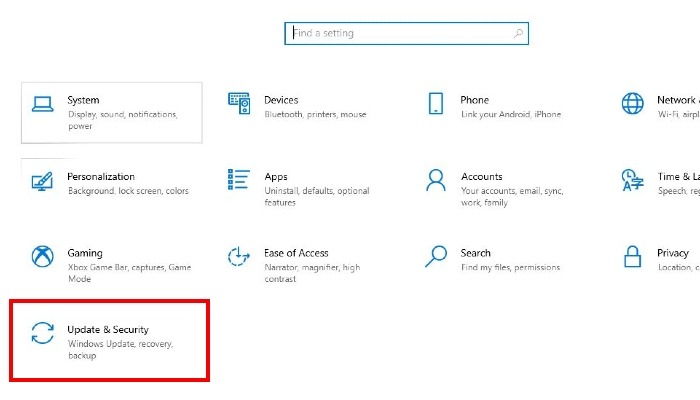Click 'Link your Android, iPhone' description

(x=511, y=115)
